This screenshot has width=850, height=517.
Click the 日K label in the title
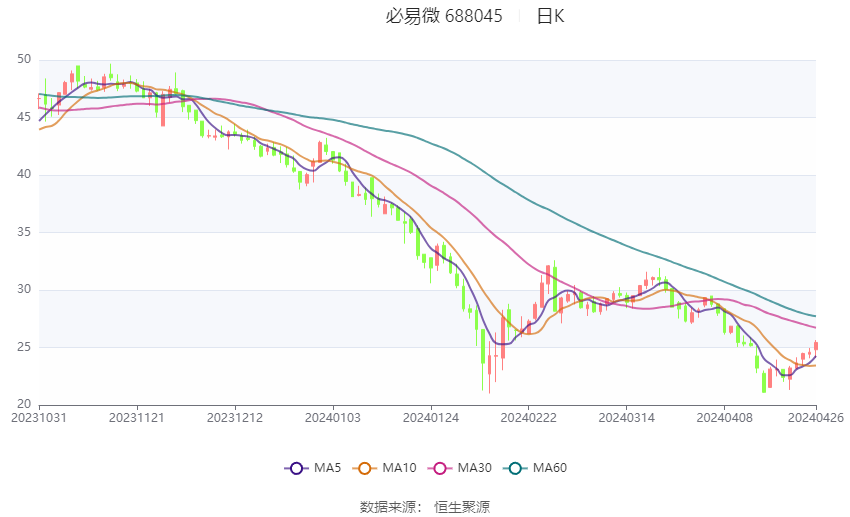point(550,16)
